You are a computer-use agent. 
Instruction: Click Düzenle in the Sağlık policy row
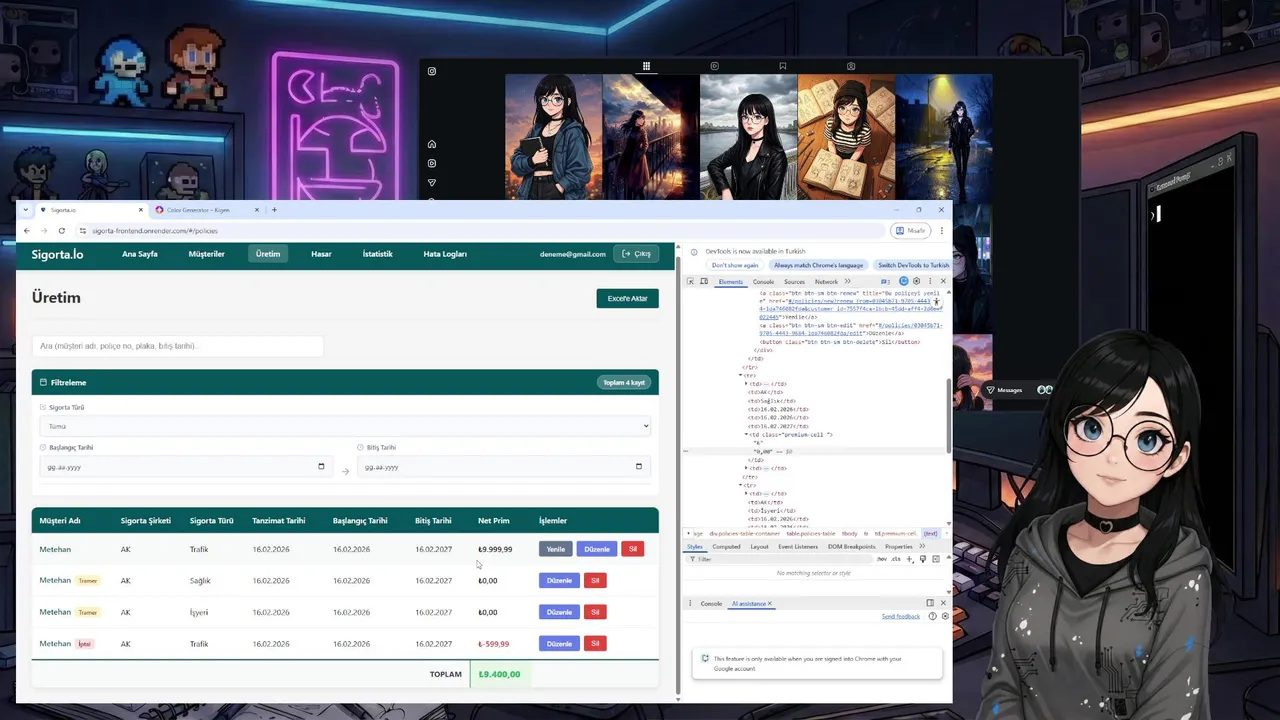pyautogui.click(x=559, y=580)
